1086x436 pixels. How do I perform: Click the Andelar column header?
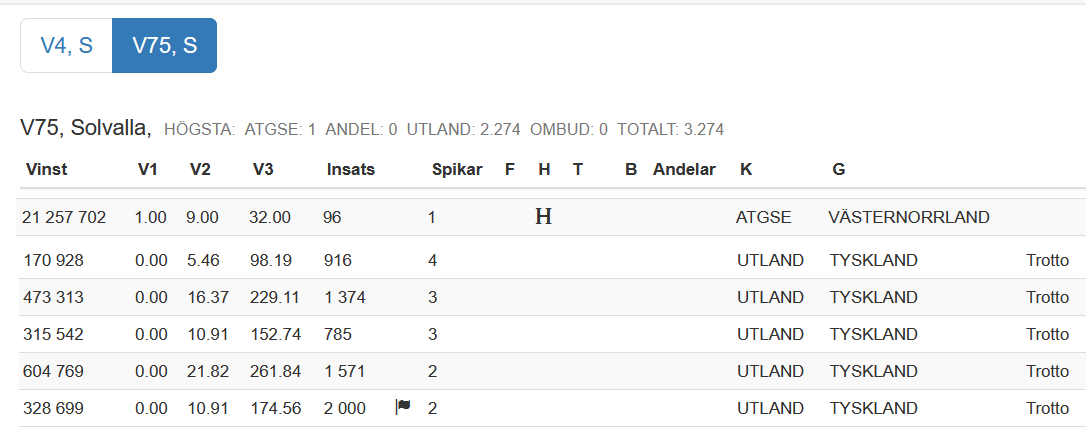[684, 170]
